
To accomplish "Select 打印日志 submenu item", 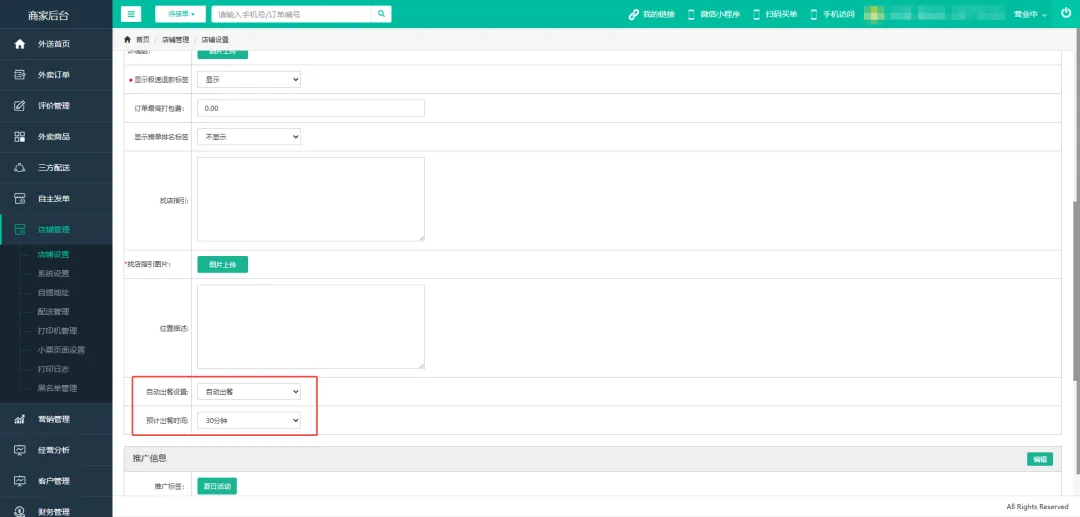I will click(53, 369).
